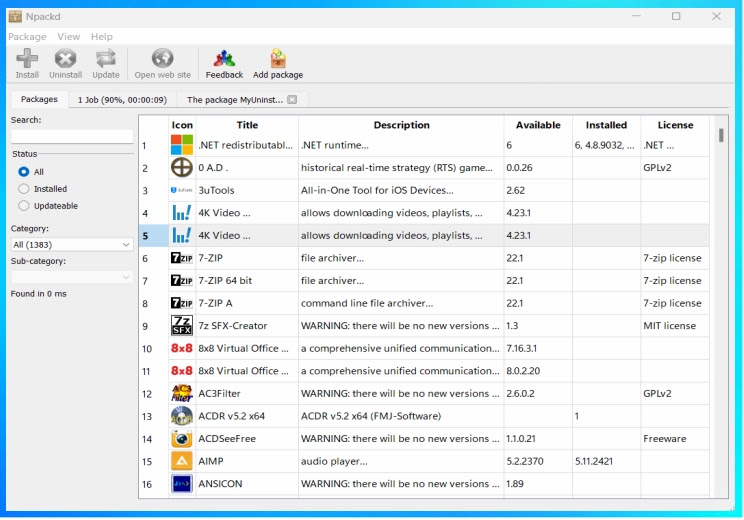Screen dimensions: 744x520
Task: Click 'All-in-One Tool for iOS Devices...' cell
Action: tap(401, 190)
